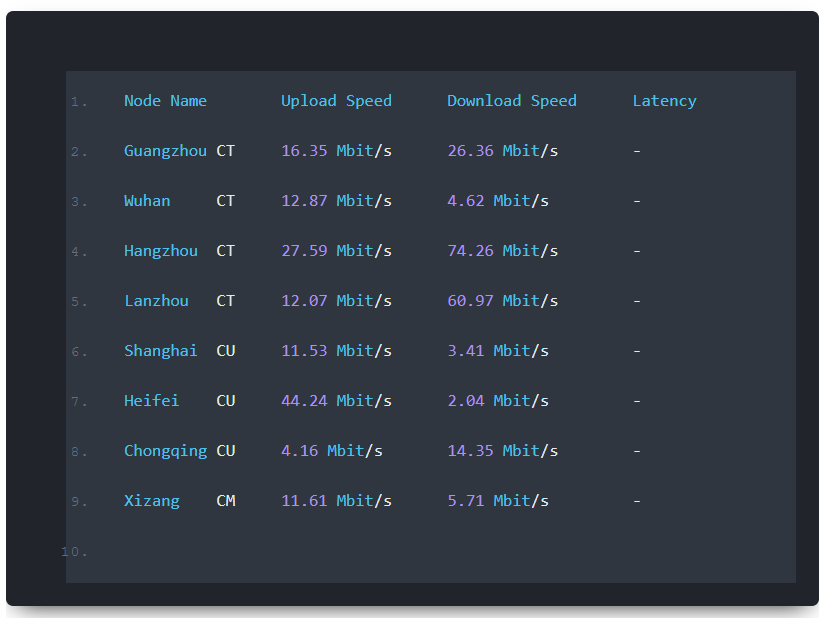The height and width of the screenshot is (618, 833).
Task: Click the 60.97 download speed value
Action: coord(470,301)
